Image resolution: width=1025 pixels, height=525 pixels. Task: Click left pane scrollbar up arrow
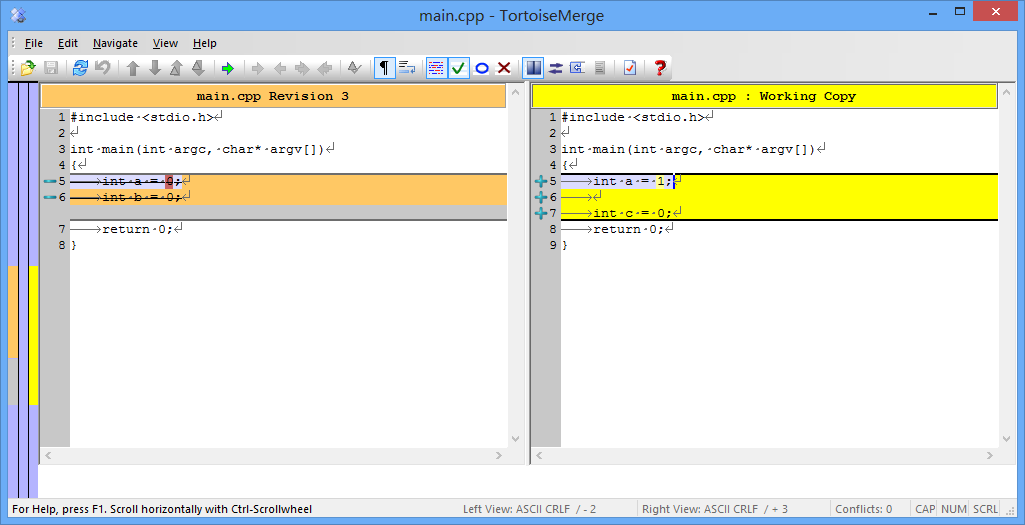pyautogui.click(x=515, y=93)
